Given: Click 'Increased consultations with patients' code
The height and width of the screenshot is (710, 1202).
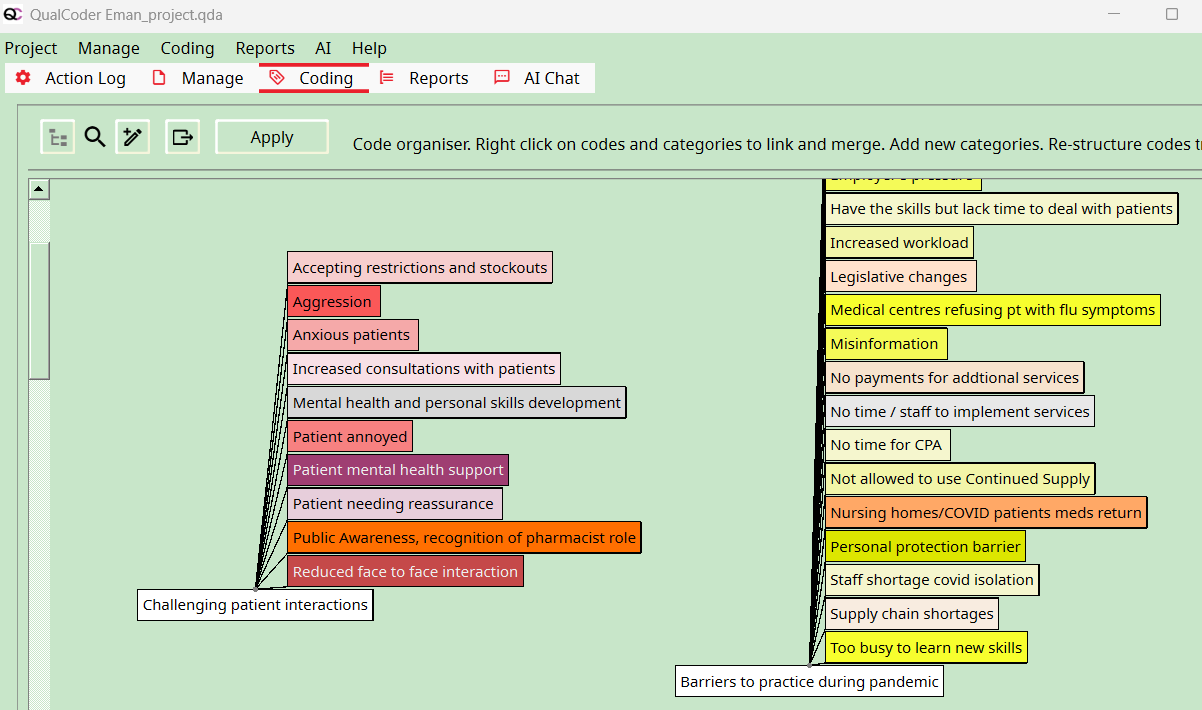Looking at the screenshot, I should 424,369.
